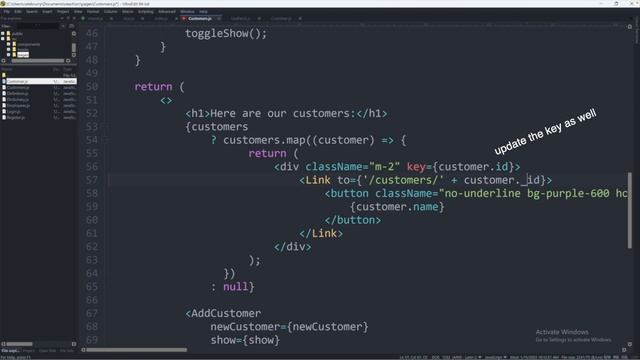Expand the public folder node
Screen dimensions: 640x360
tap(3, 34)
